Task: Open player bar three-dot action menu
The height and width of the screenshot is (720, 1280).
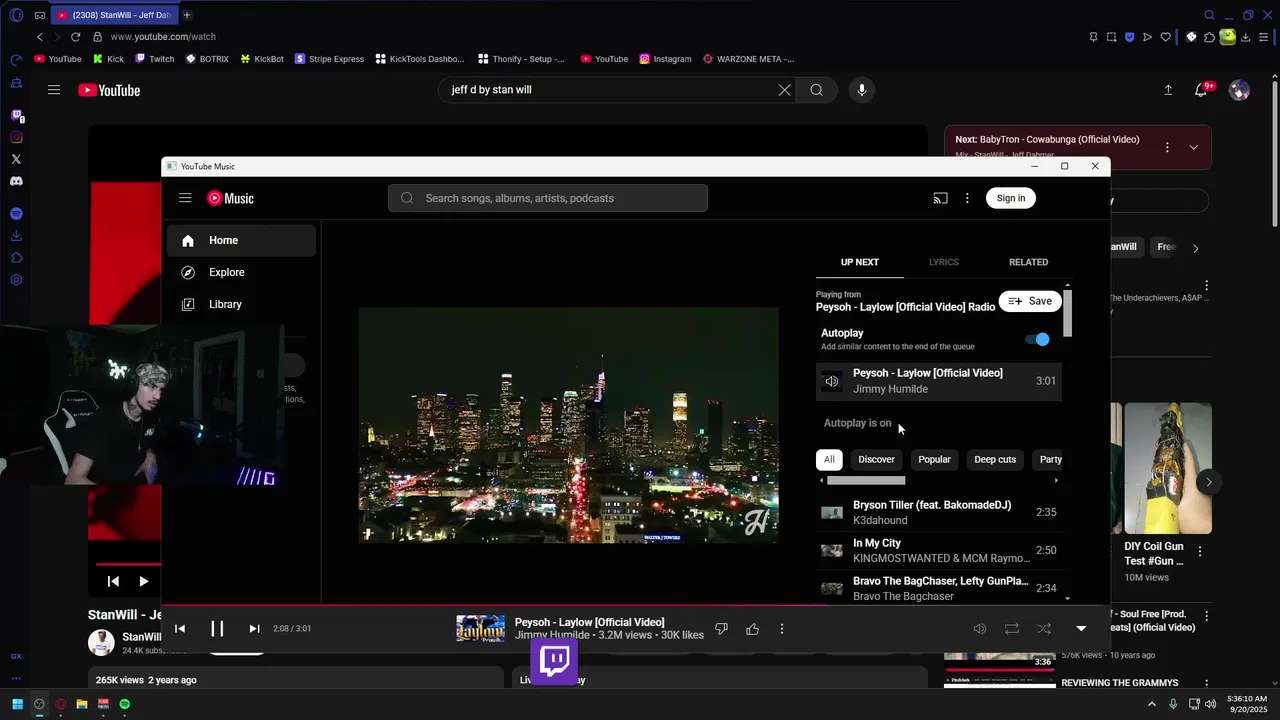Action: pos(782,629)
